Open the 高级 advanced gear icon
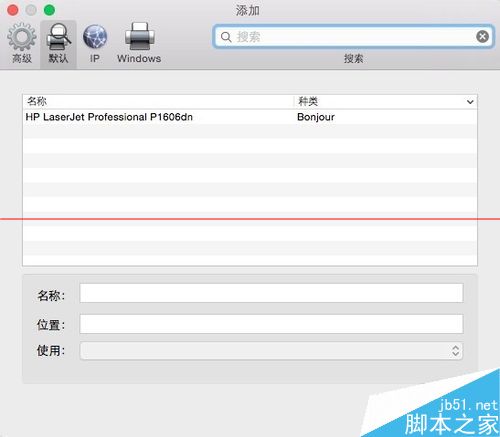 22,43
